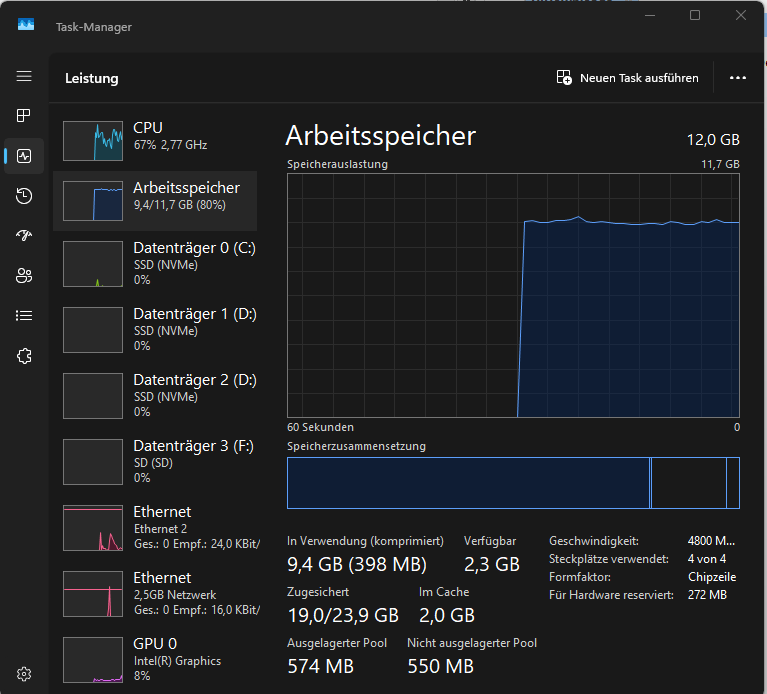
Task: Open Einstellungen gear icon at bottom left
Action: tap(24, 673)
